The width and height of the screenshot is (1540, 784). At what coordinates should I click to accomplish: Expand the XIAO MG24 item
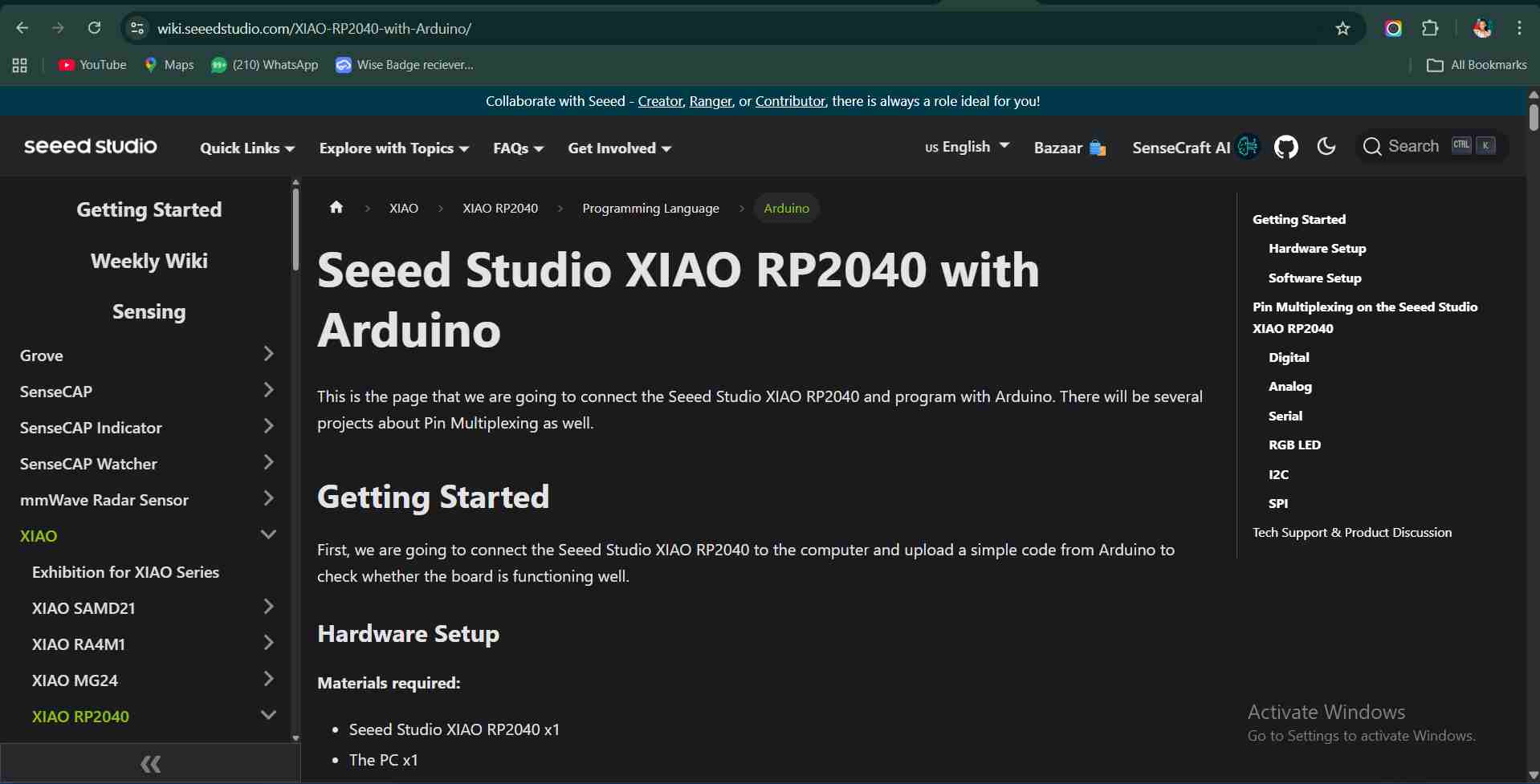coord(268,679)
